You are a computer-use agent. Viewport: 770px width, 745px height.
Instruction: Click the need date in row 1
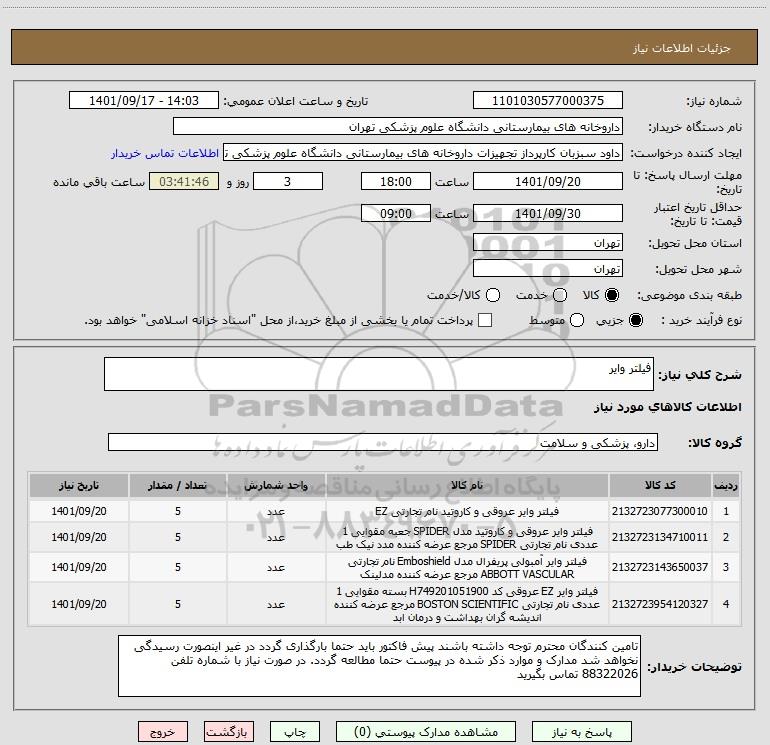79,511
